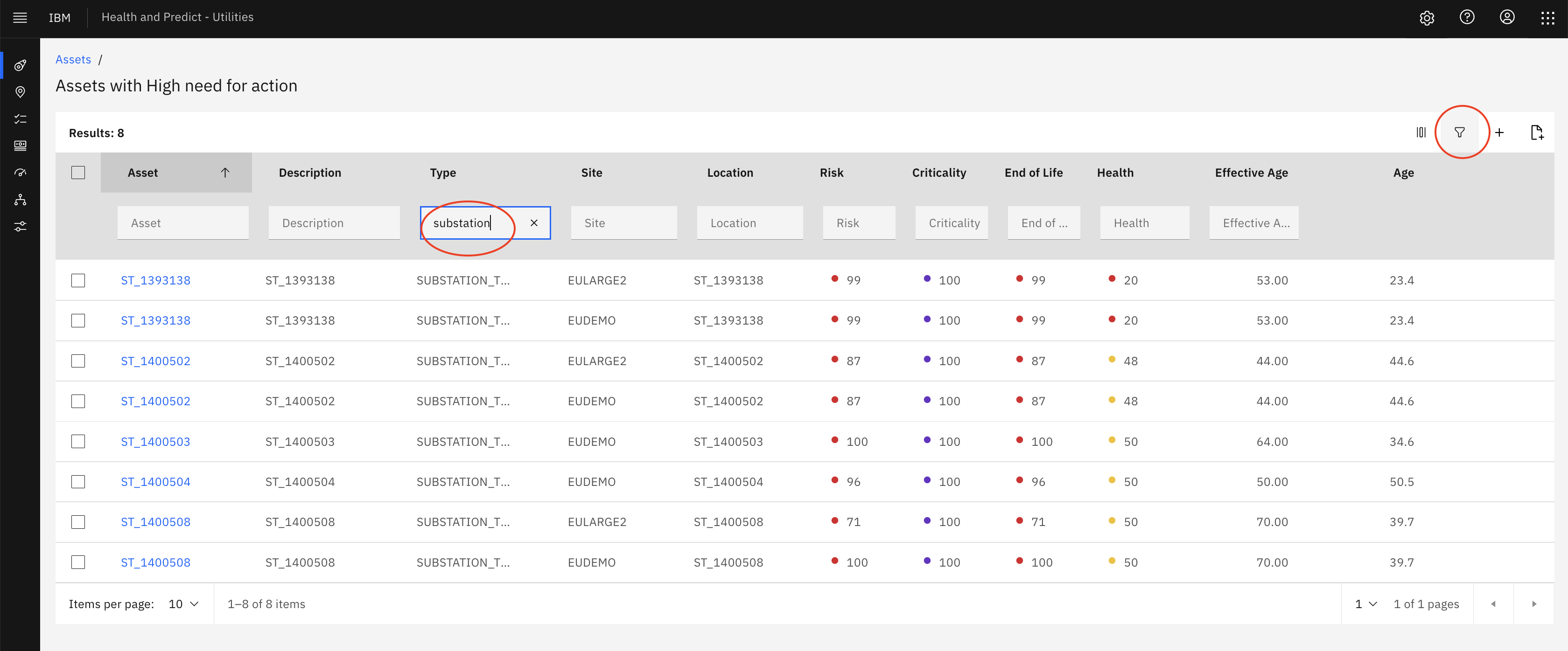Open the hierarchy tree sidebar icon
Image resolution: width=1568 pixels, height=651 pixels.
click(20, 200)
